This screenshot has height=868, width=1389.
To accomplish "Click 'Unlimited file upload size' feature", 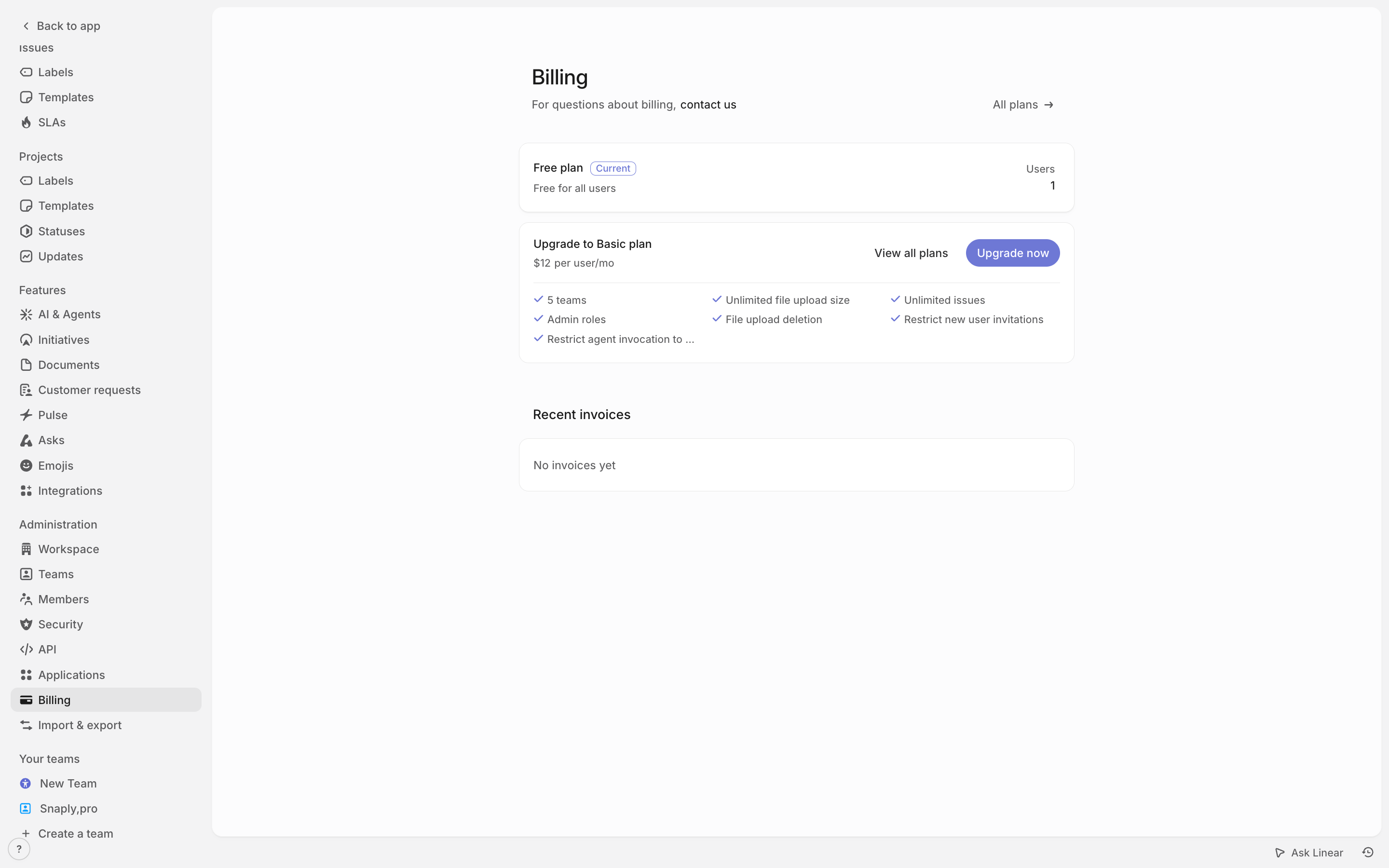I will pyautogui.click(x=787, y=300).
